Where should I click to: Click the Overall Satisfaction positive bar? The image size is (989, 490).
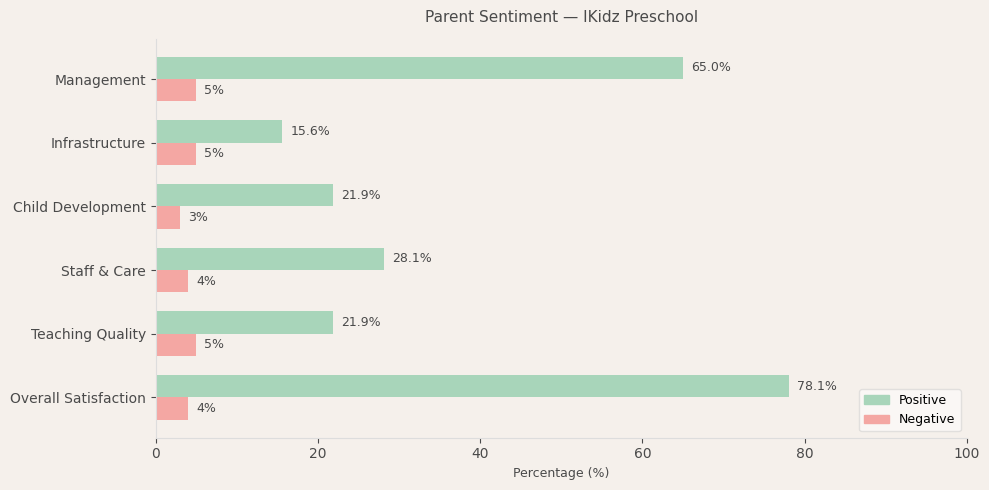[x=472, y=386]
